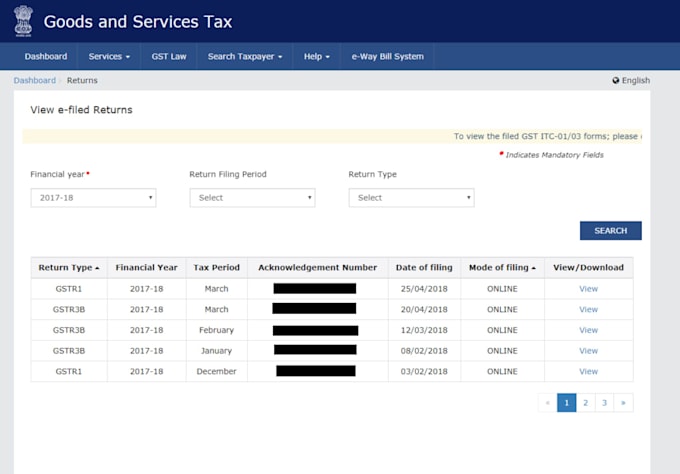
Task: Click the February tax period cell
Action: 216,330
